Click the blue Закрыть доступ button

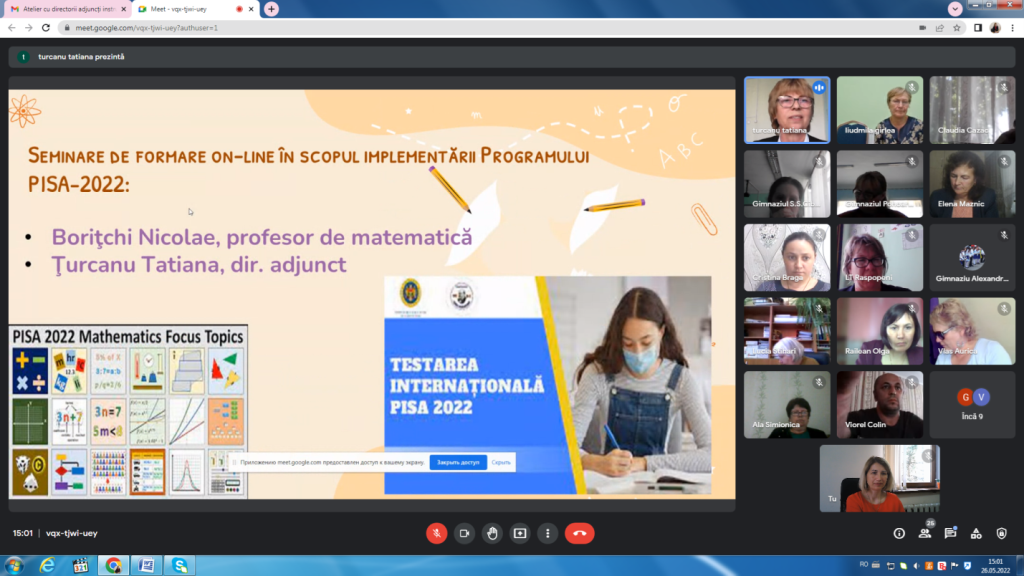[x=458, y=462]
